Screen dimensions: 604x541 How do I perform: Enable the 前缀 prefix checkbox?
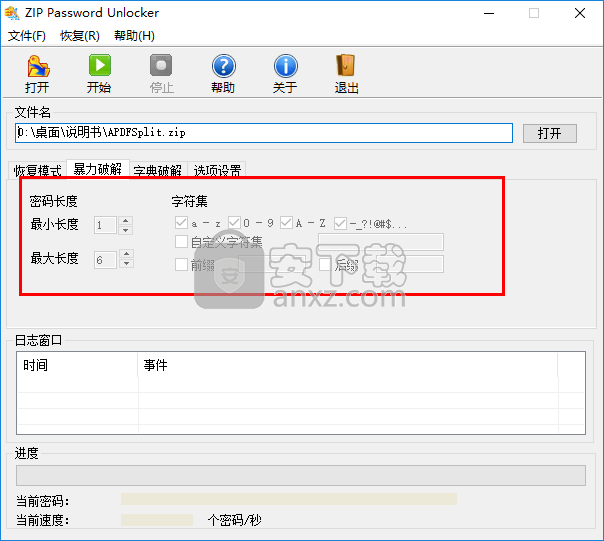(x=181, y=265)
